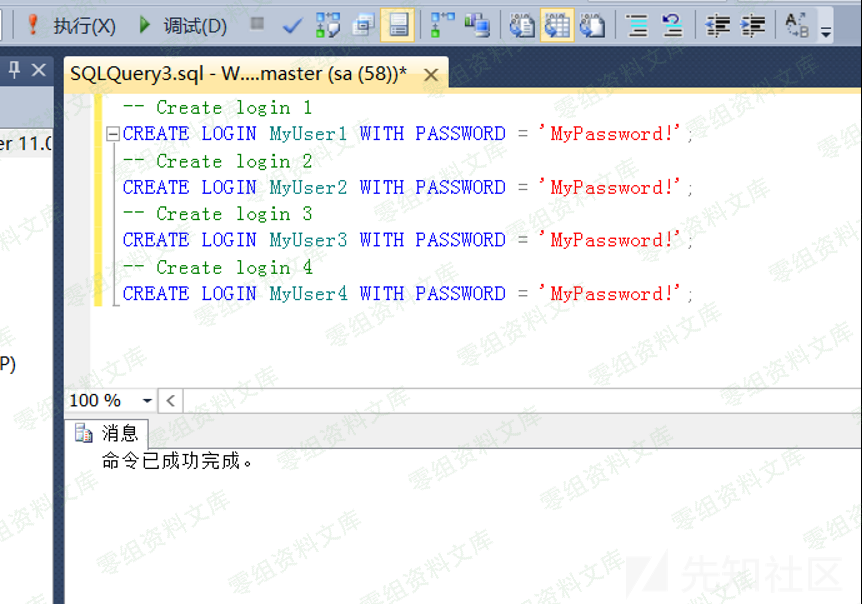Decrease the line indent
The width and height of the screenshot is (862, 604).
(x=718, y=25)
